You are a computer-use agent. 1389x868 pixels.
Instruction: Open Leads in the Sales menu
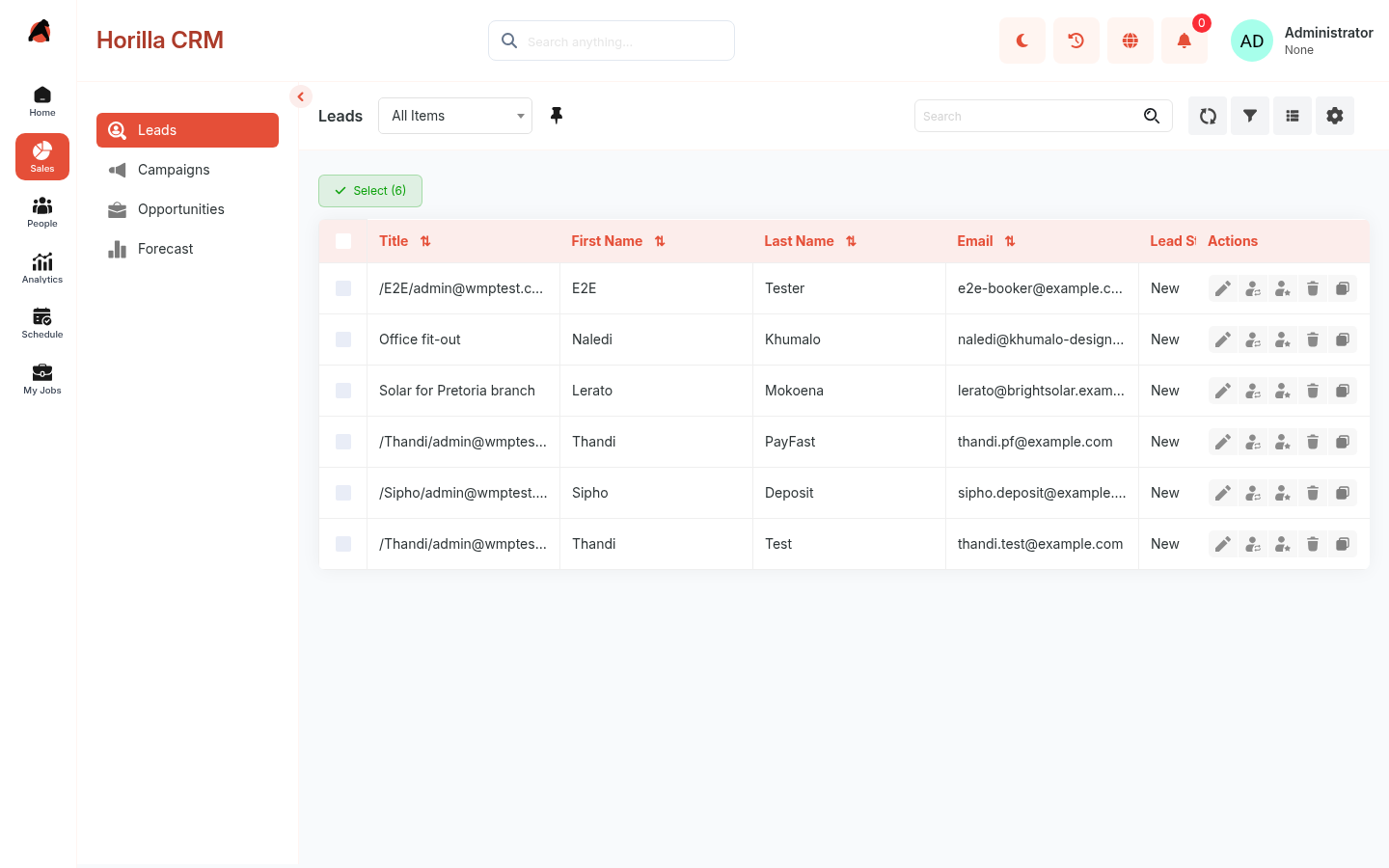pyautogui.click(x=187, y=130)
